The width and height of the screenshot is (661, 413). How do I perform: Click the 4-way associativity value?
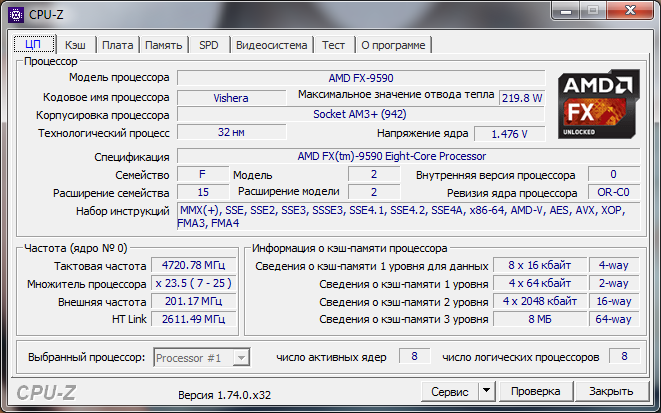tap(614, 265)
